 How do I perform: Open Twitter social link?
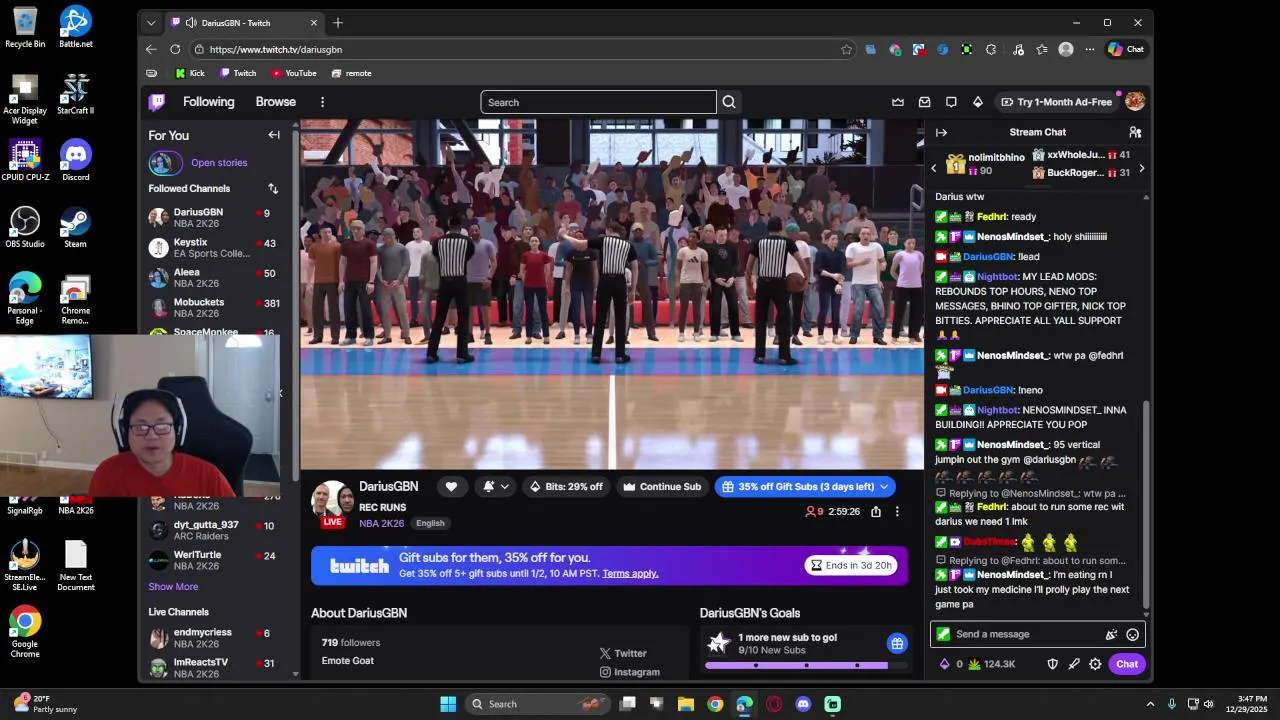pos(623,653)
